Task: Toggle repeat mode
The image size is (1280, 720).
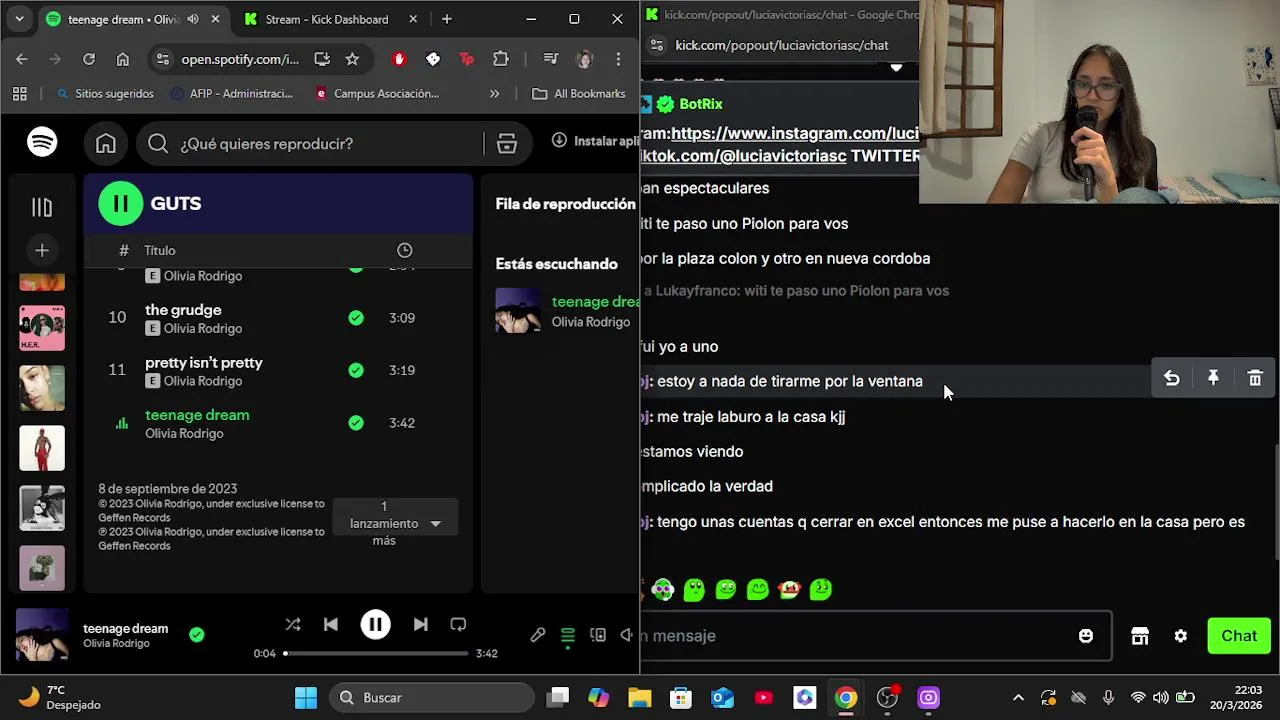Action: [x=458, y=624]
